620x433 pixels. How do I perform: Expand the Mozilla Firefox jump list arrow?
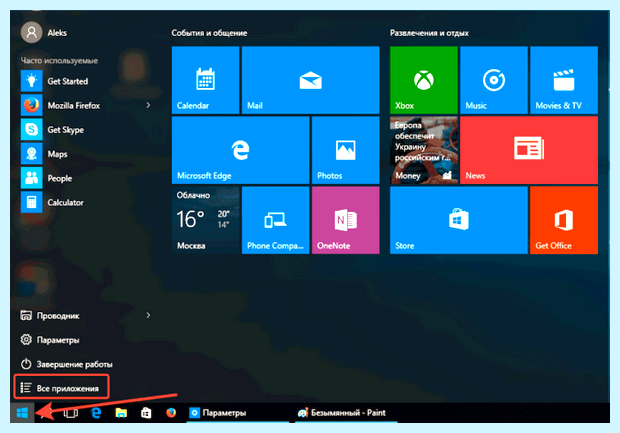[x=148, y=105]
